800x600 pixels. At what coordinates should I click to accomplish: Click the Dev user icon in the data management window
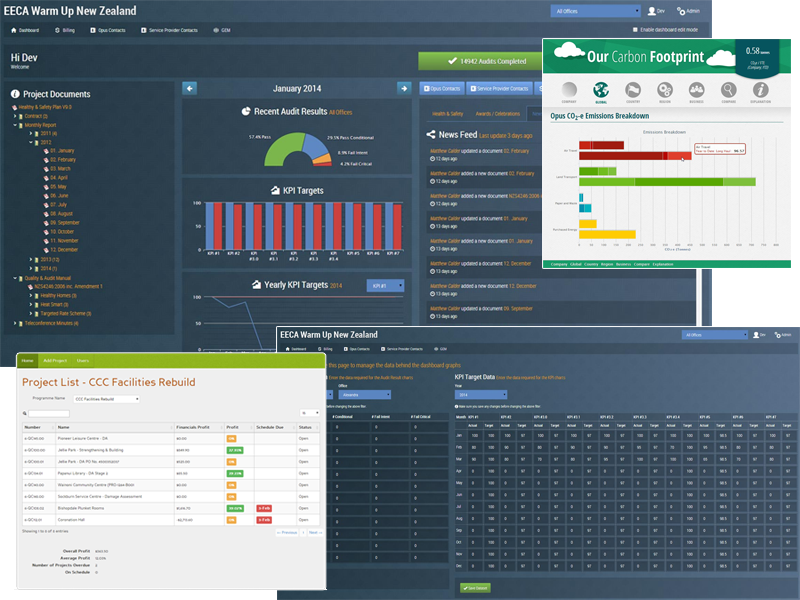(756, 335)
